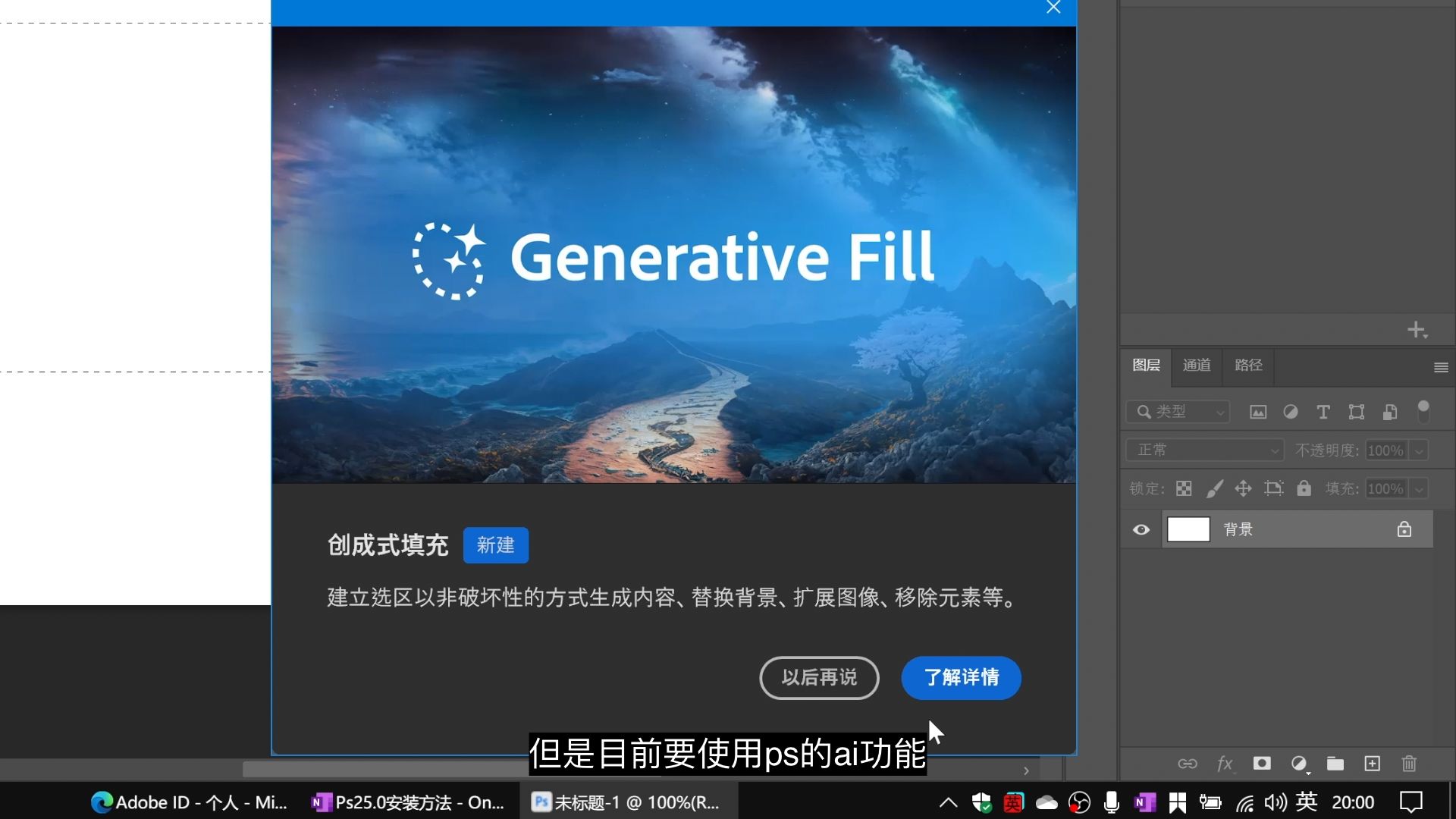Click the microphone tray icon
Image resolution: width=1456 pixels, height=819 pixels.
[1112, 802]
